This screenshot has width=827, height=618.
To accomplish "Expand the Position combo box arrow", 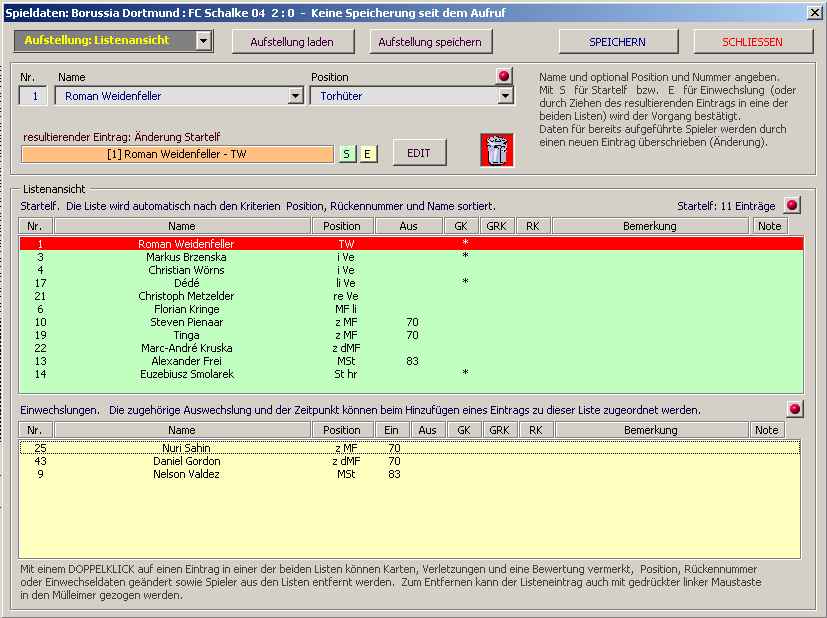I will tap(505, 96).
